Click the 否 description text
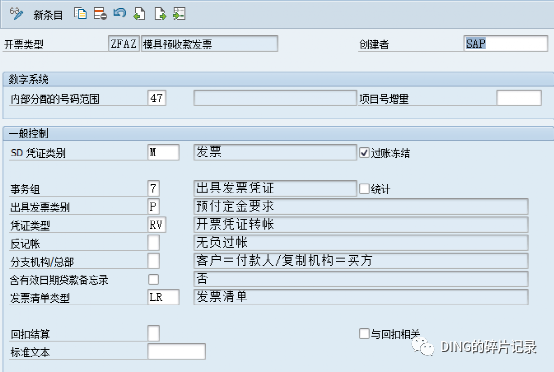 [x=202, y=278]
